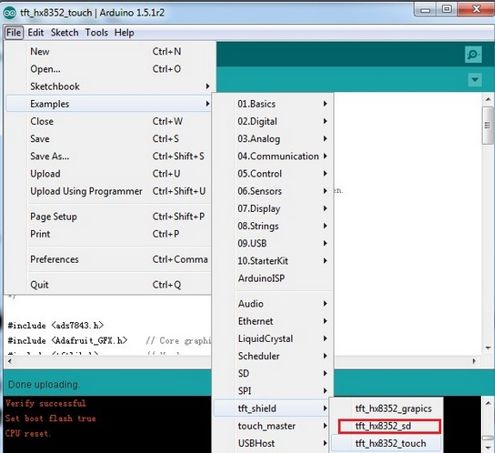Viewport: 495px width, 453px height.
Task: Choose New from the File menu
Action: tap(109, 52)
